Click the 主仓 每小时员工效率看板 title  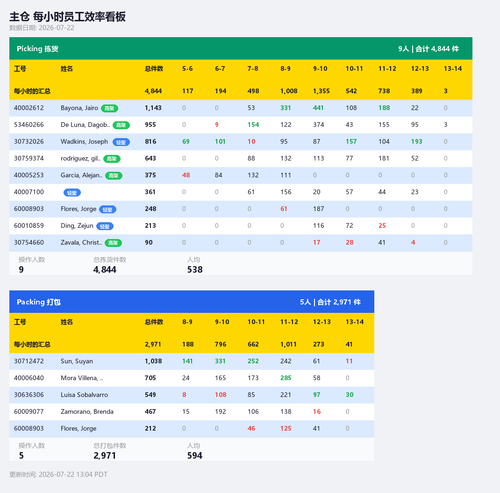(x=67, y=17)
